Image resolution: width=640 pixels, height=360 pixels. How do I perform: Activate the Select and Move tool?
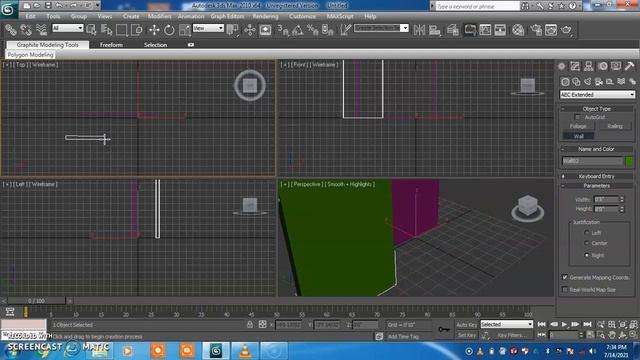tap(154, 30)
